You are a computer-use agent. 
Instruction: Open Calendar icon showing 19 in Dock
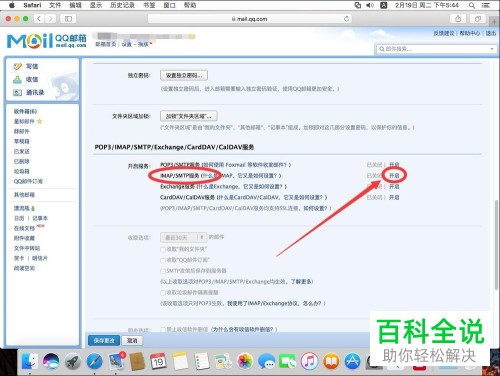coord(158,362)
